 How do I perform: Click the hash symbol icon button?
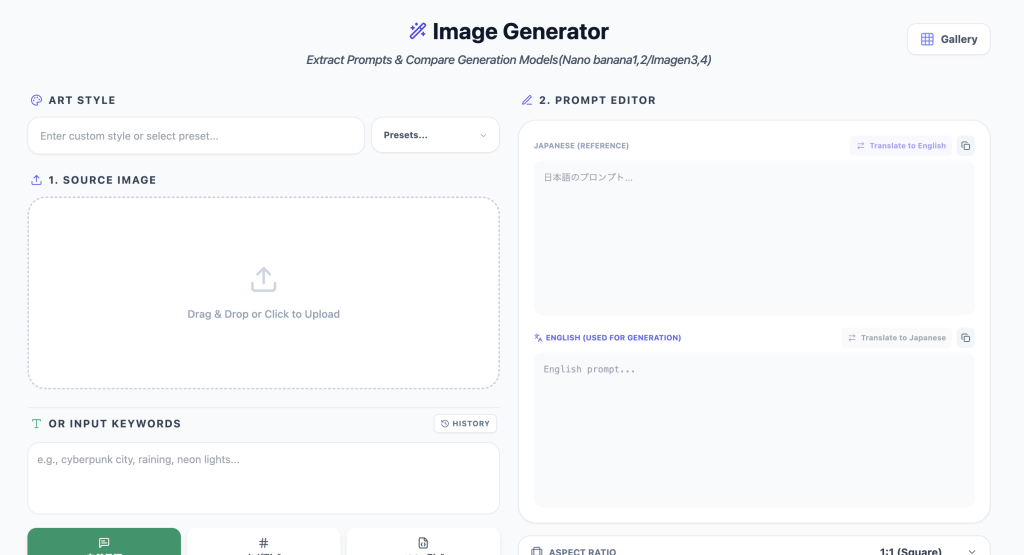(263, 542)
